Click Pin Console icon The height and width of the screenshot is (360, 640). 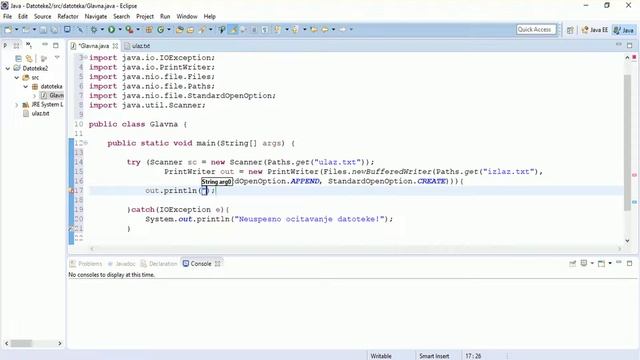point(573,264)
